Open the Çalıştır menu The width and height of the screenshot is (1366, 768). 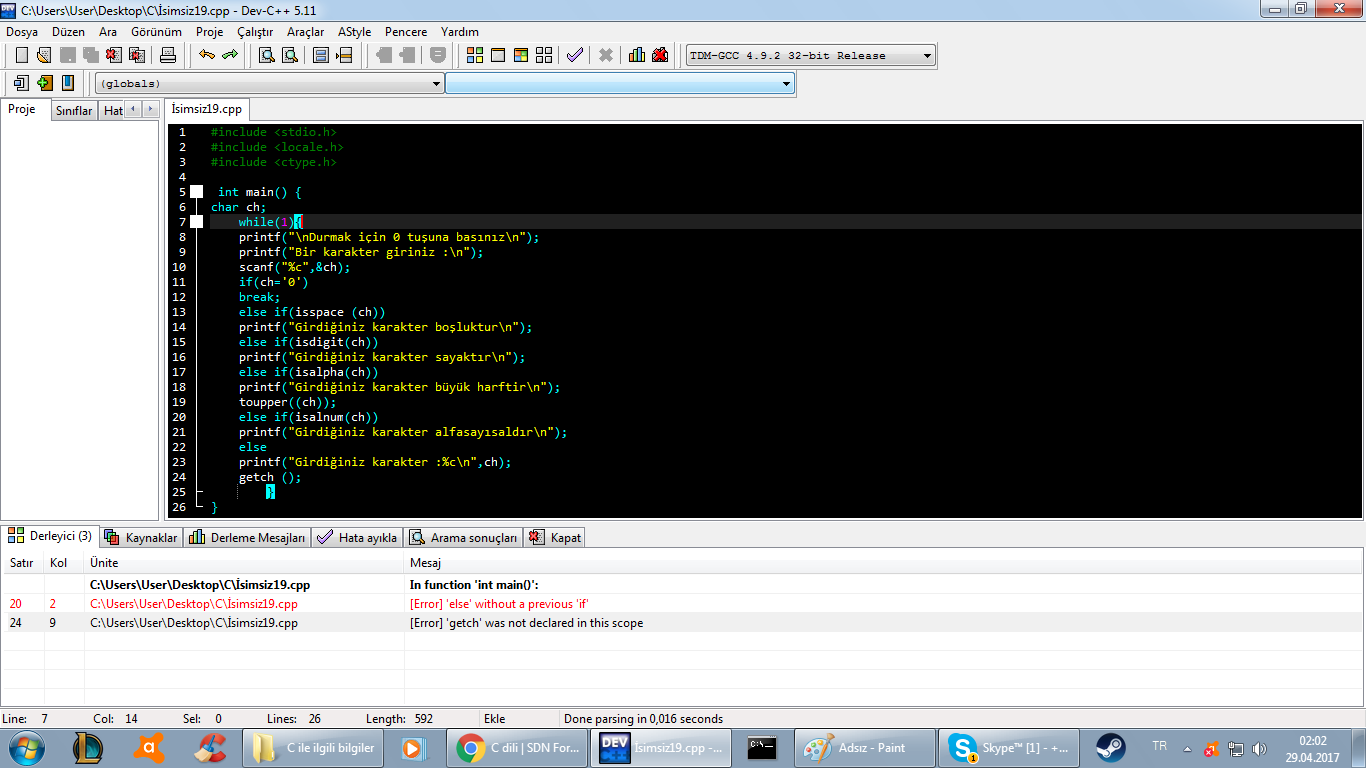click(255, 32)
